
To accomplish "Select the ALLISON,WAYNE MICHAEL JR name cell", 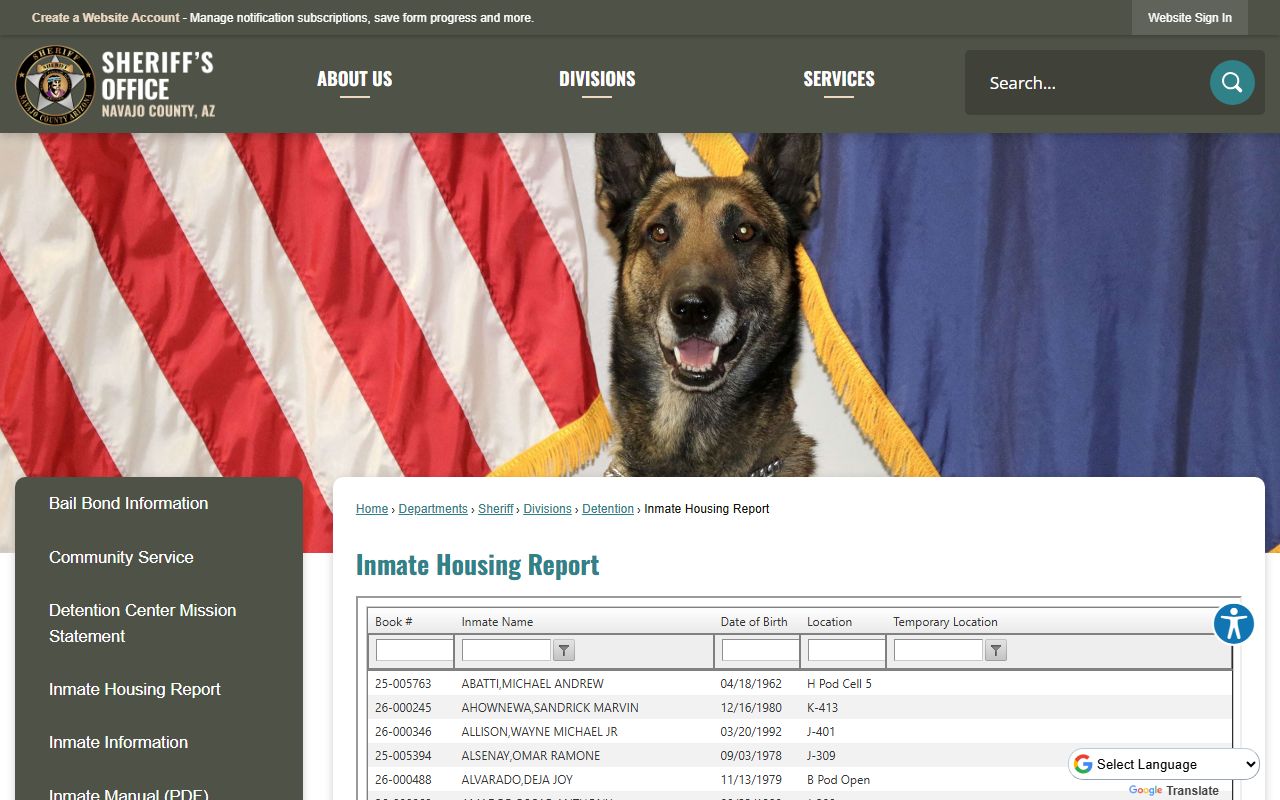I will (539, 732).
